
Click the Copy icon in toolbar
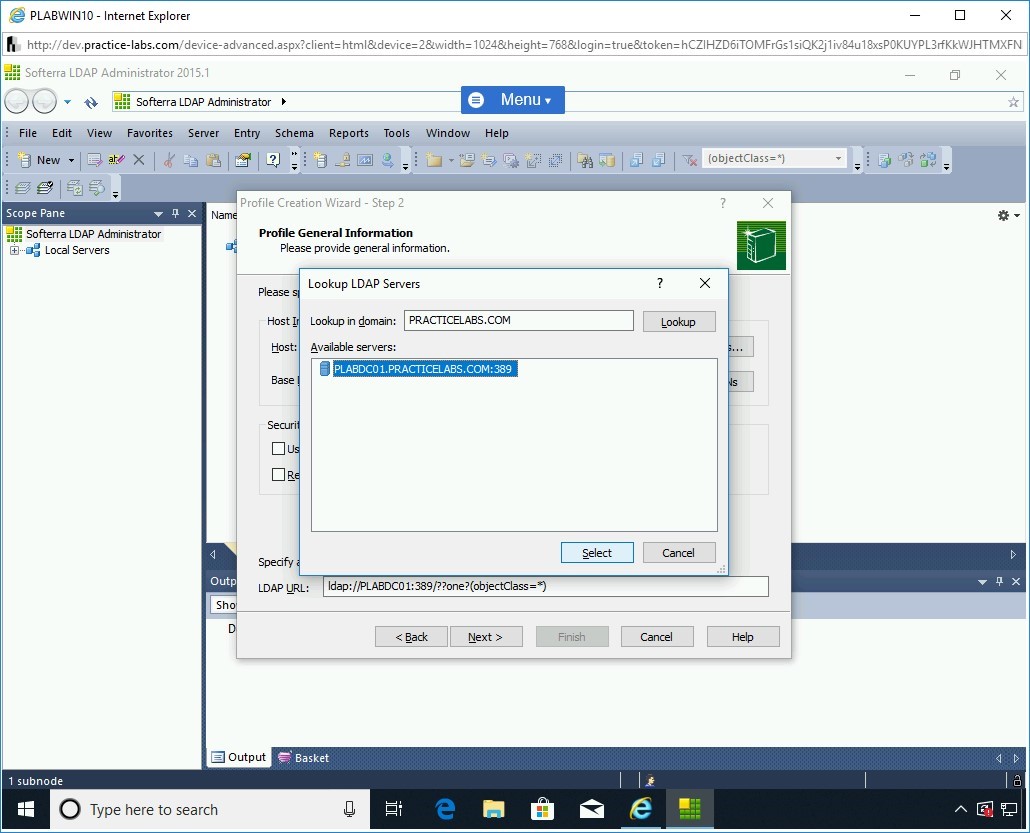(x=190, y=160)
